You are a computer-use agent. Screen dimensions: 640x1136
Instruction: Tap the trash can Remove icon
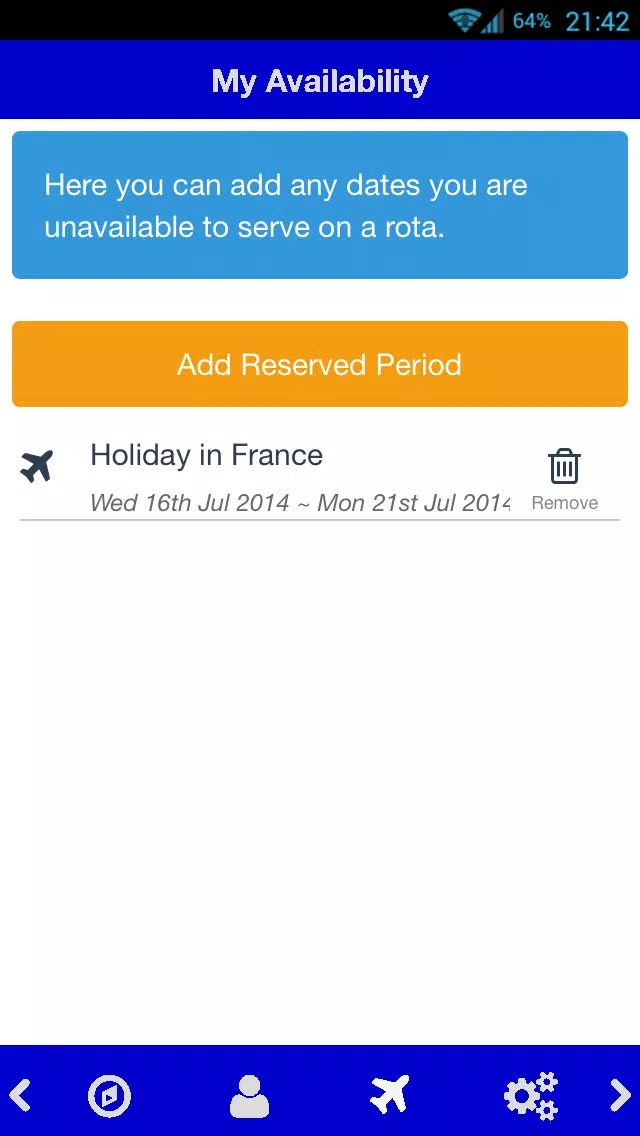pyautogui.click(x=564, y=466)
